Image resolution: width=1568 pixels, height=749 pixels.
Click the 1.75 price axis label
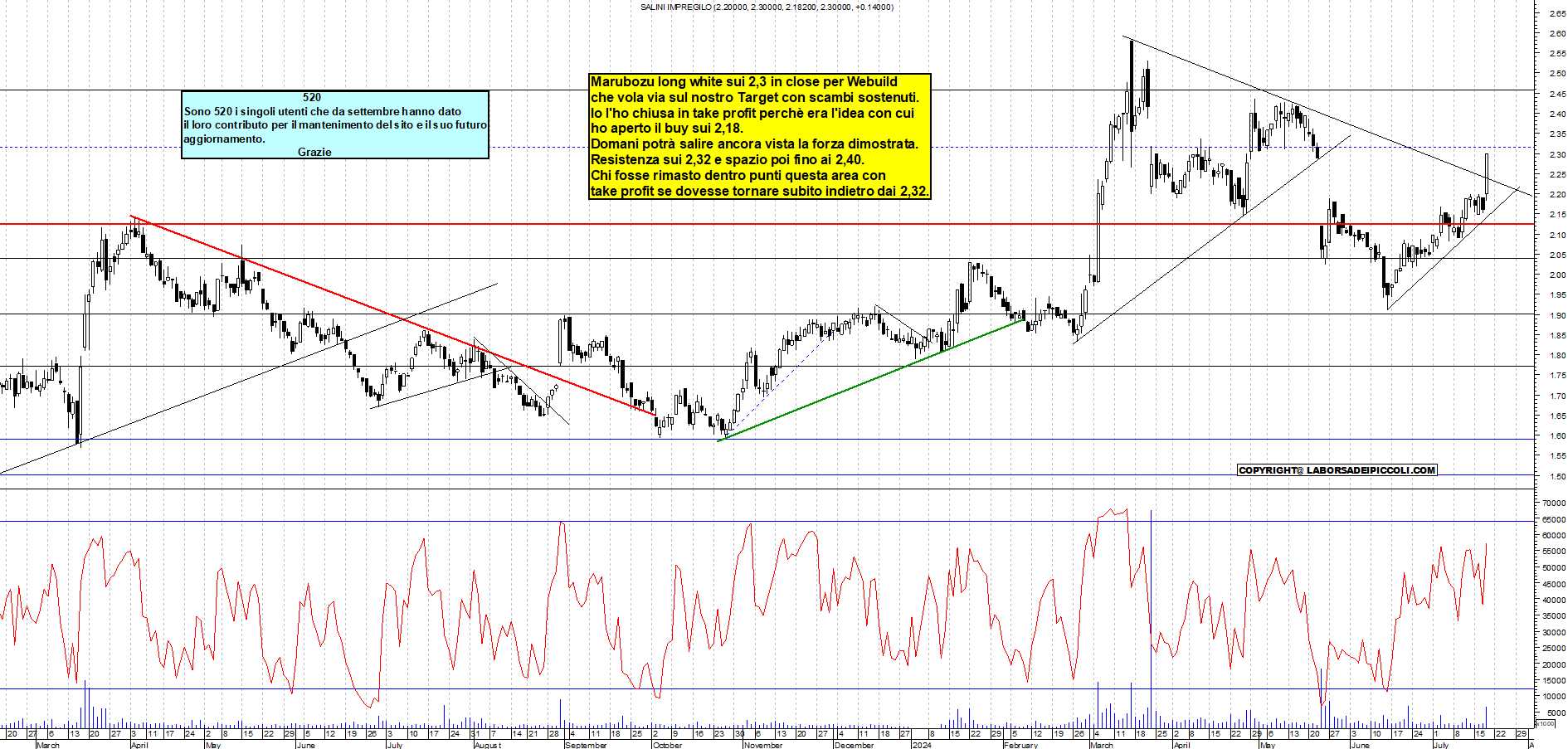click(x=1557, y=376)
